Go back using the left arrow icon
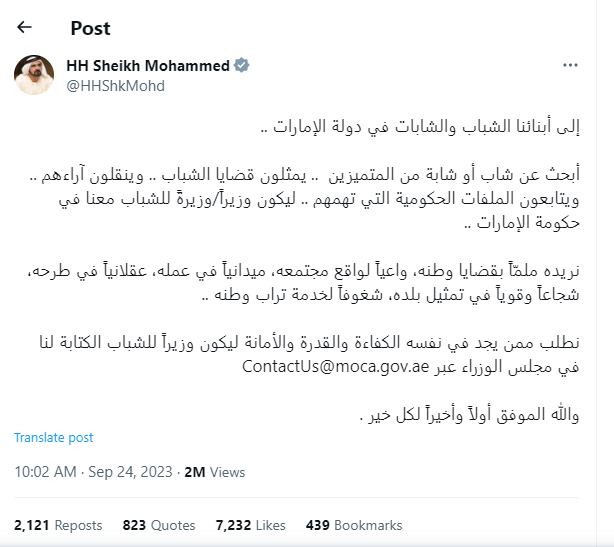Image resolution: width=614 pixels, height=547 pixels. tap(24, 27)
